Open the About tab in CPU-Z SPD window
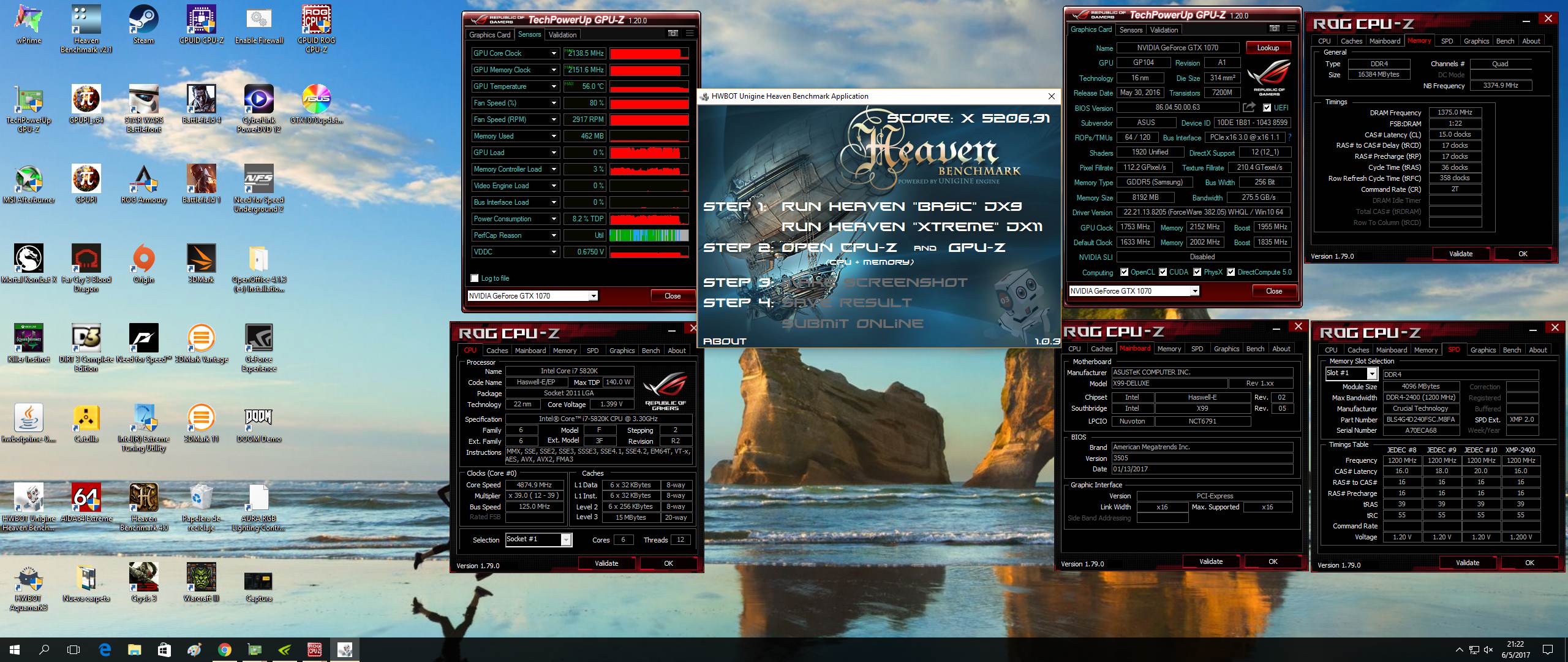The image size is (1568, 662). click(1537, 350)
